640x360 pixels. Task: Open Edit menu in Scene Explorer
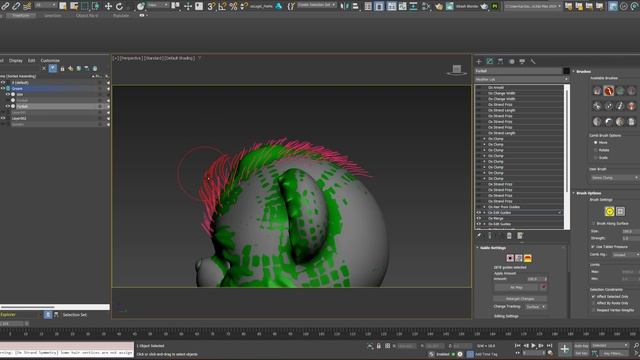31,60
